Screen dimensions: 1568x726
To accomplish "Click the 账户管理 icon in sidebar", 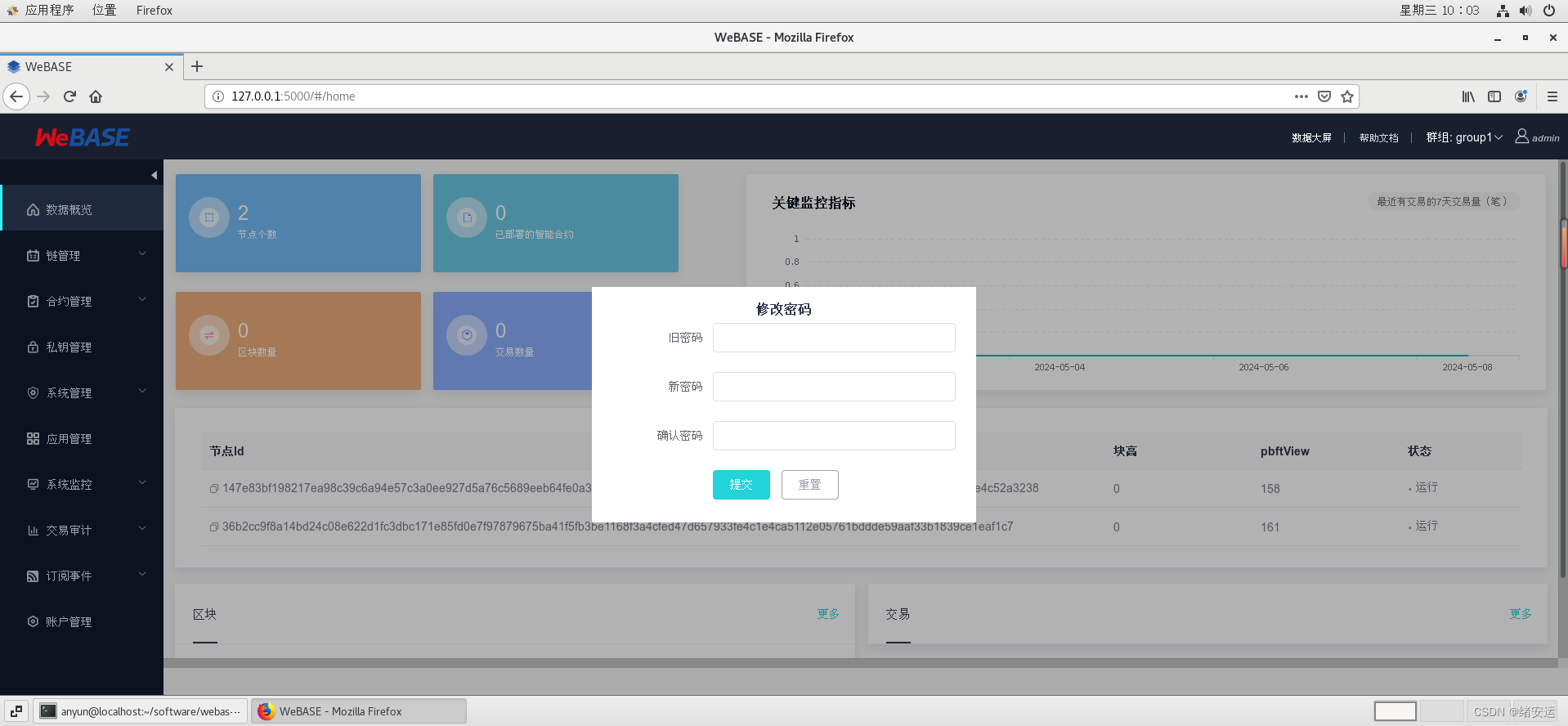I will click(33, 622).
